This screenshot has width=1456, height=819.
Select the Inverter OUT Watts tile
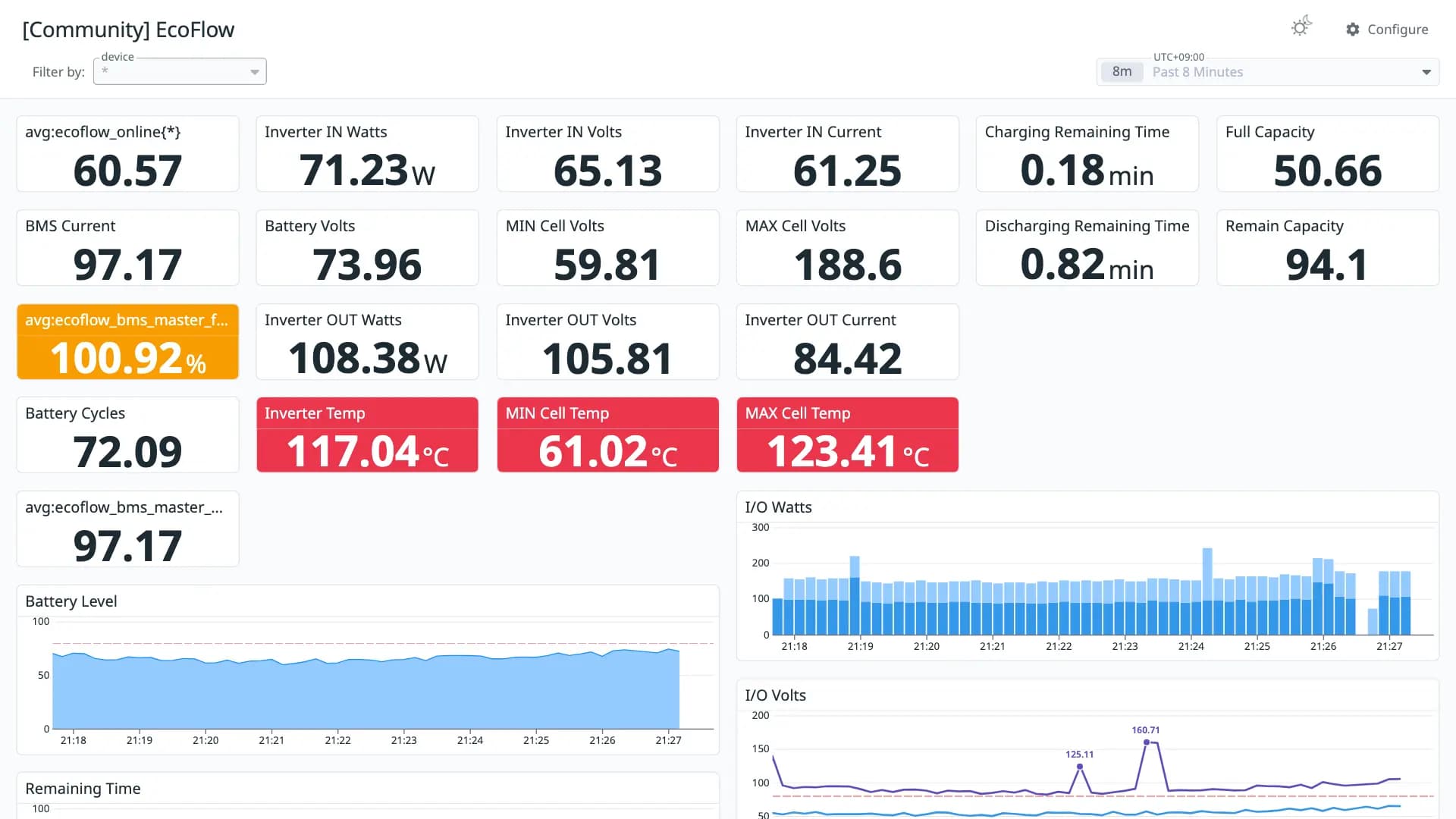tap(367, 342)
